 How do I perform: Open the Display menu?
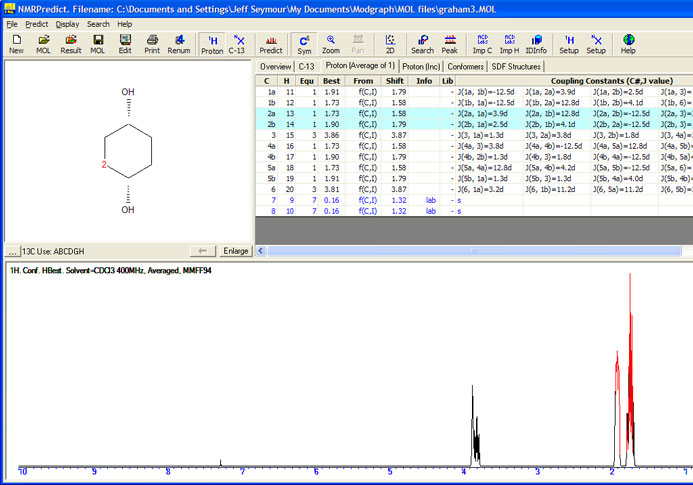pos(67,23)
